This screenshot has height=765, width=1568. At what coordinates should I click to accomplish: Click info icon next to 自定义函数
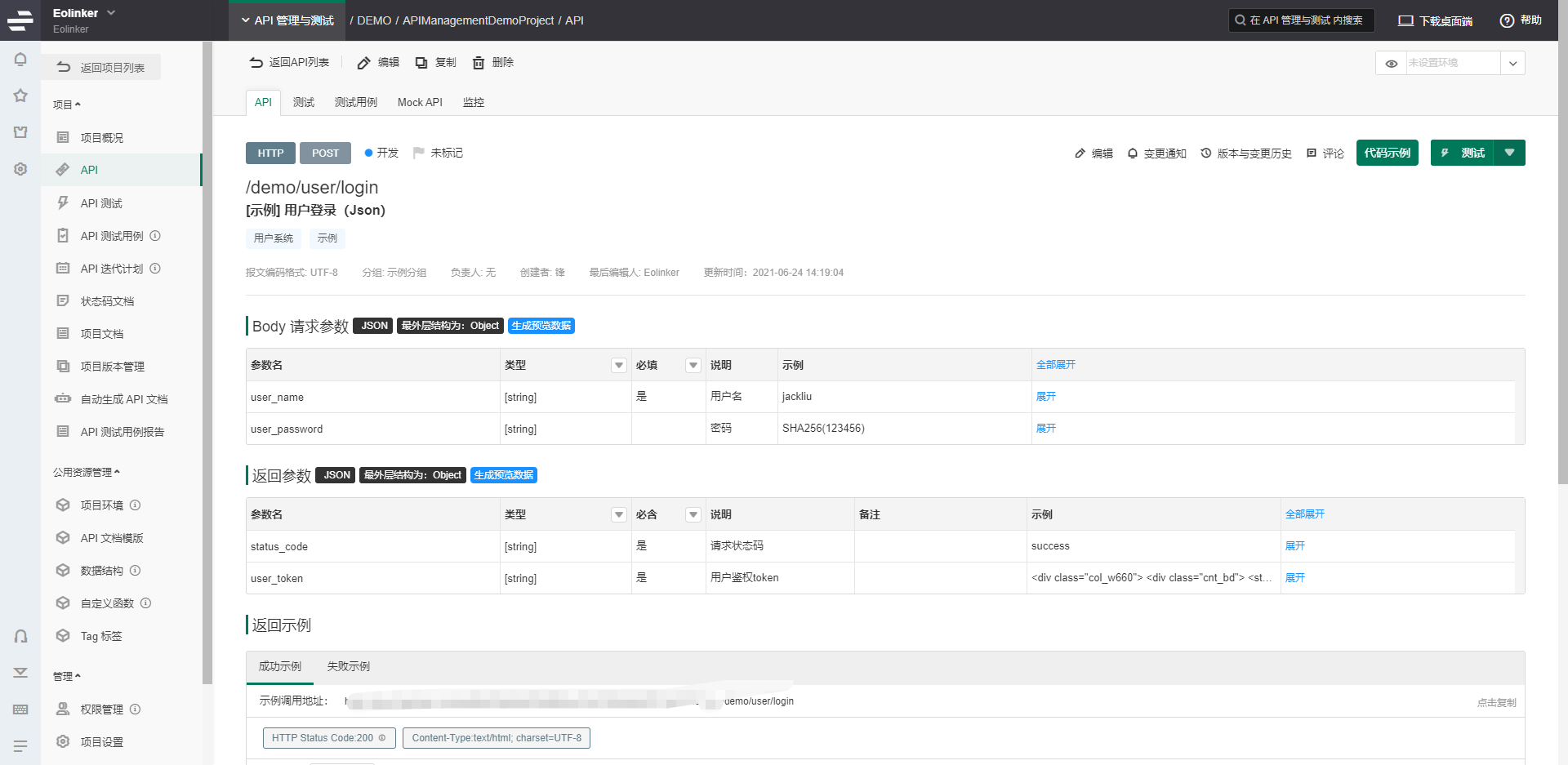pyautogui.click(x=146, y=603)
